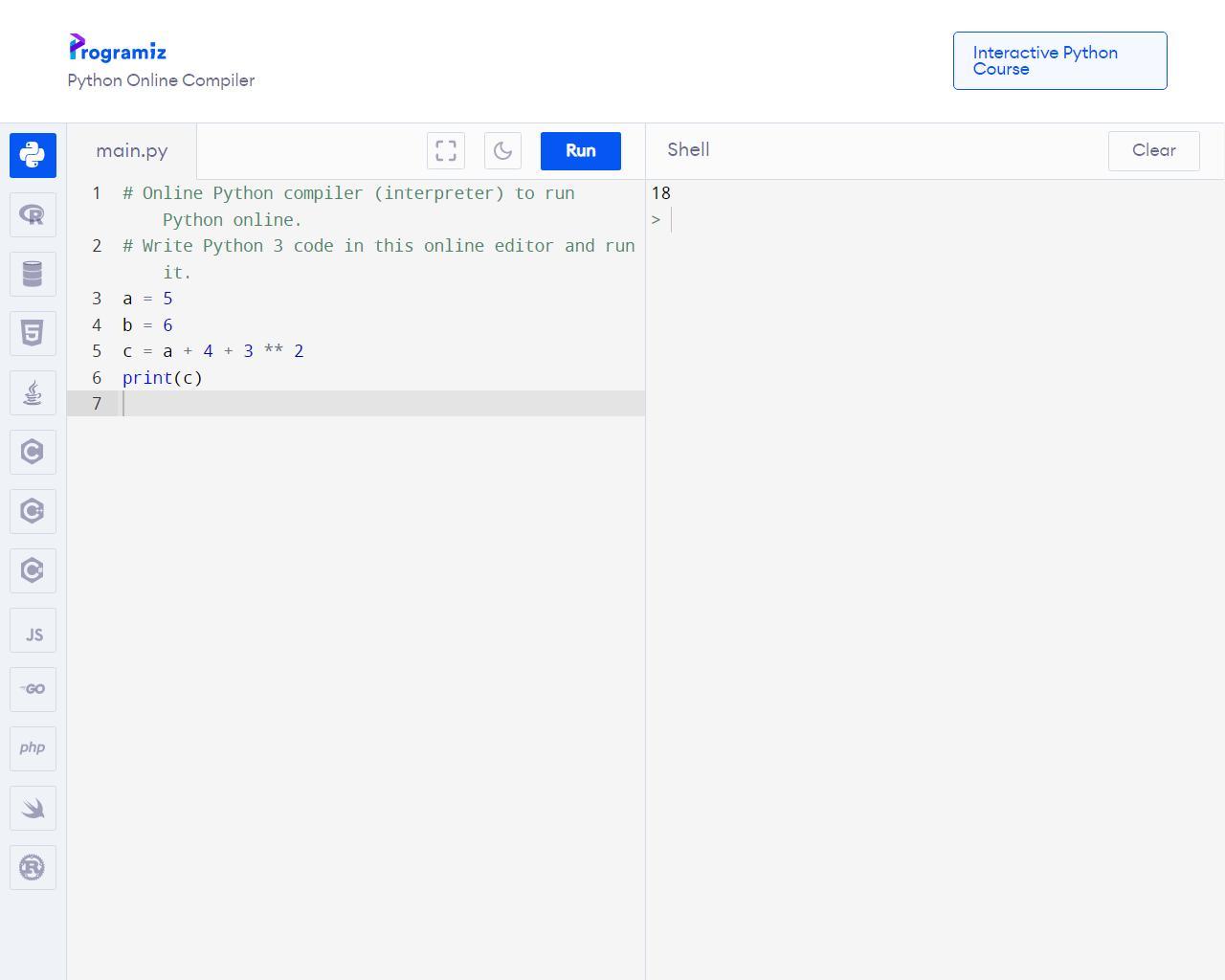
Task: Click the active Python language icon
Action: (x=33, y=155)
